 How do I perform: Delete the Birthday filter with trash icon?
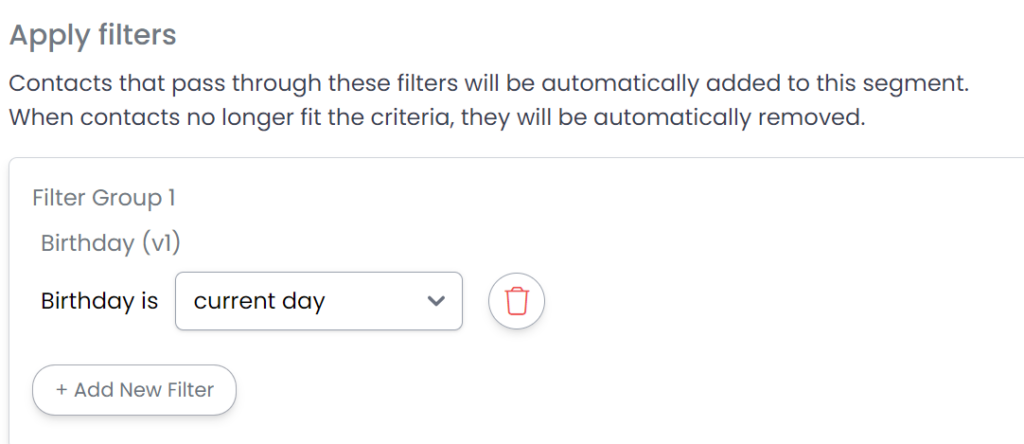[516, 301]
